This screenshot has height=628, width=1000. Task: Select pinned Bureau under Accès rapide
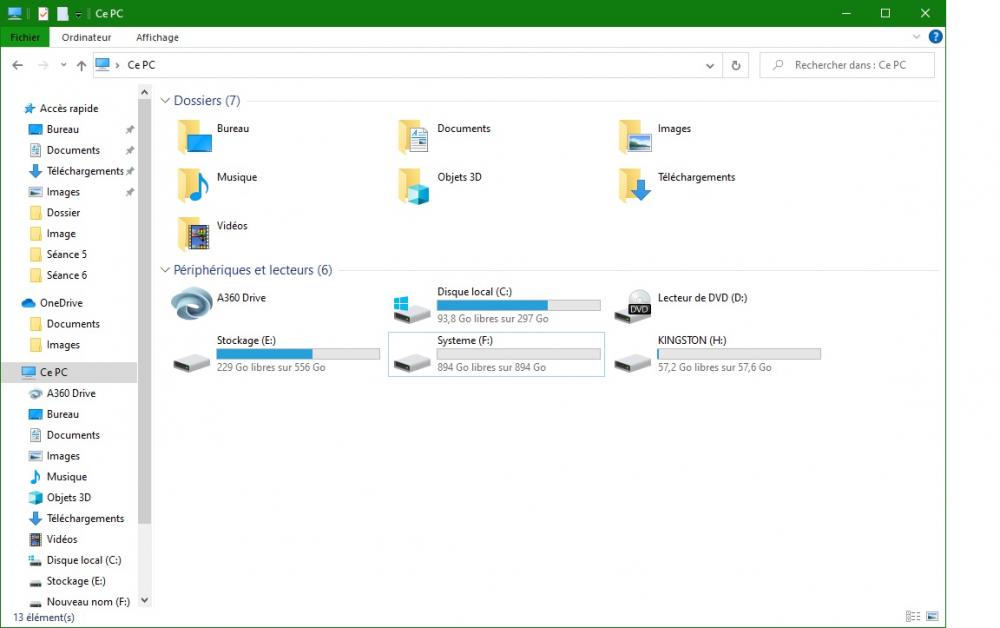pos(62,129)
